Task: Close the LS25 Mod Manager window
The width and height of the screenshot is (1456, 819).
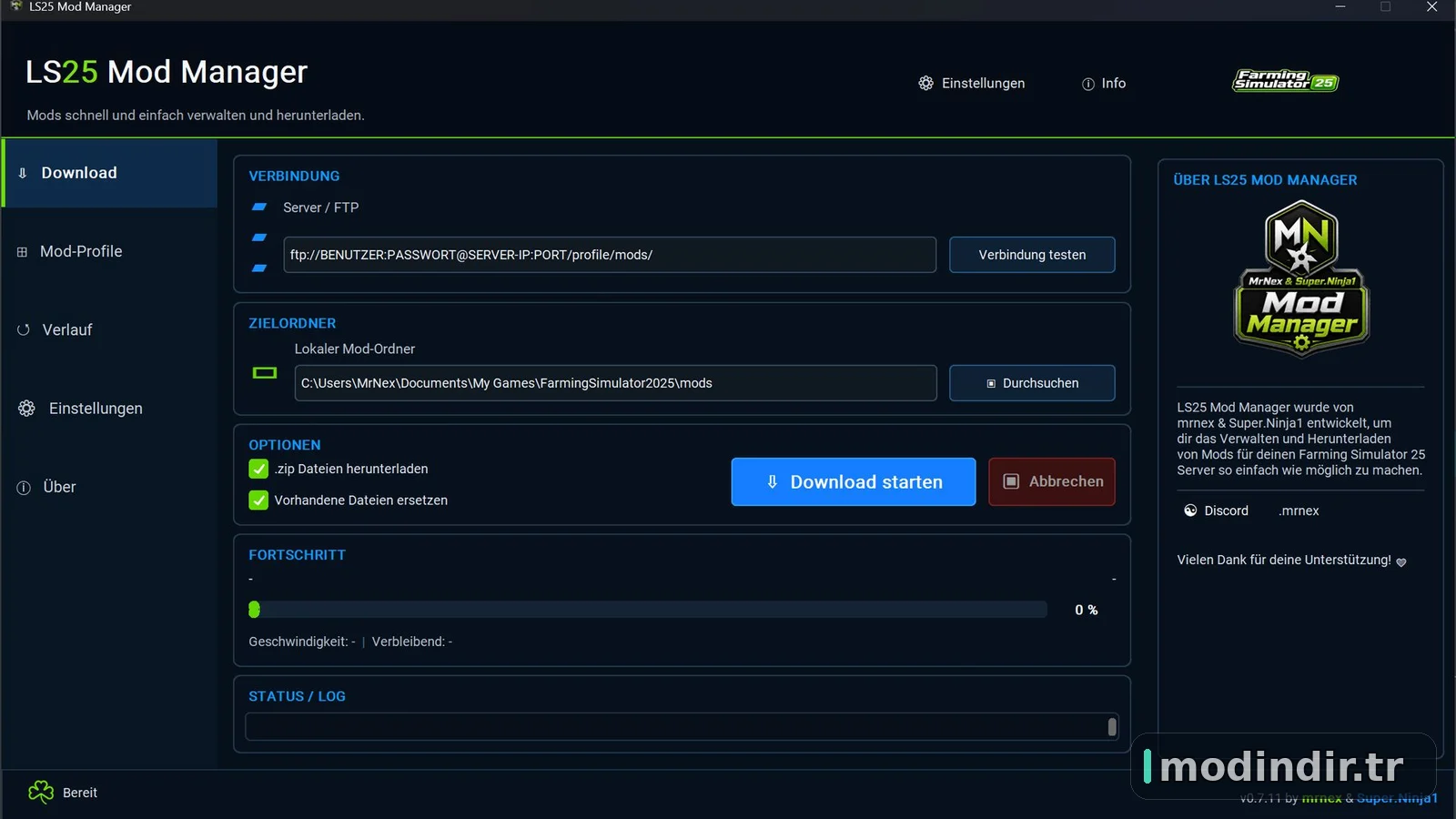Action: [x=1431, y=7]
